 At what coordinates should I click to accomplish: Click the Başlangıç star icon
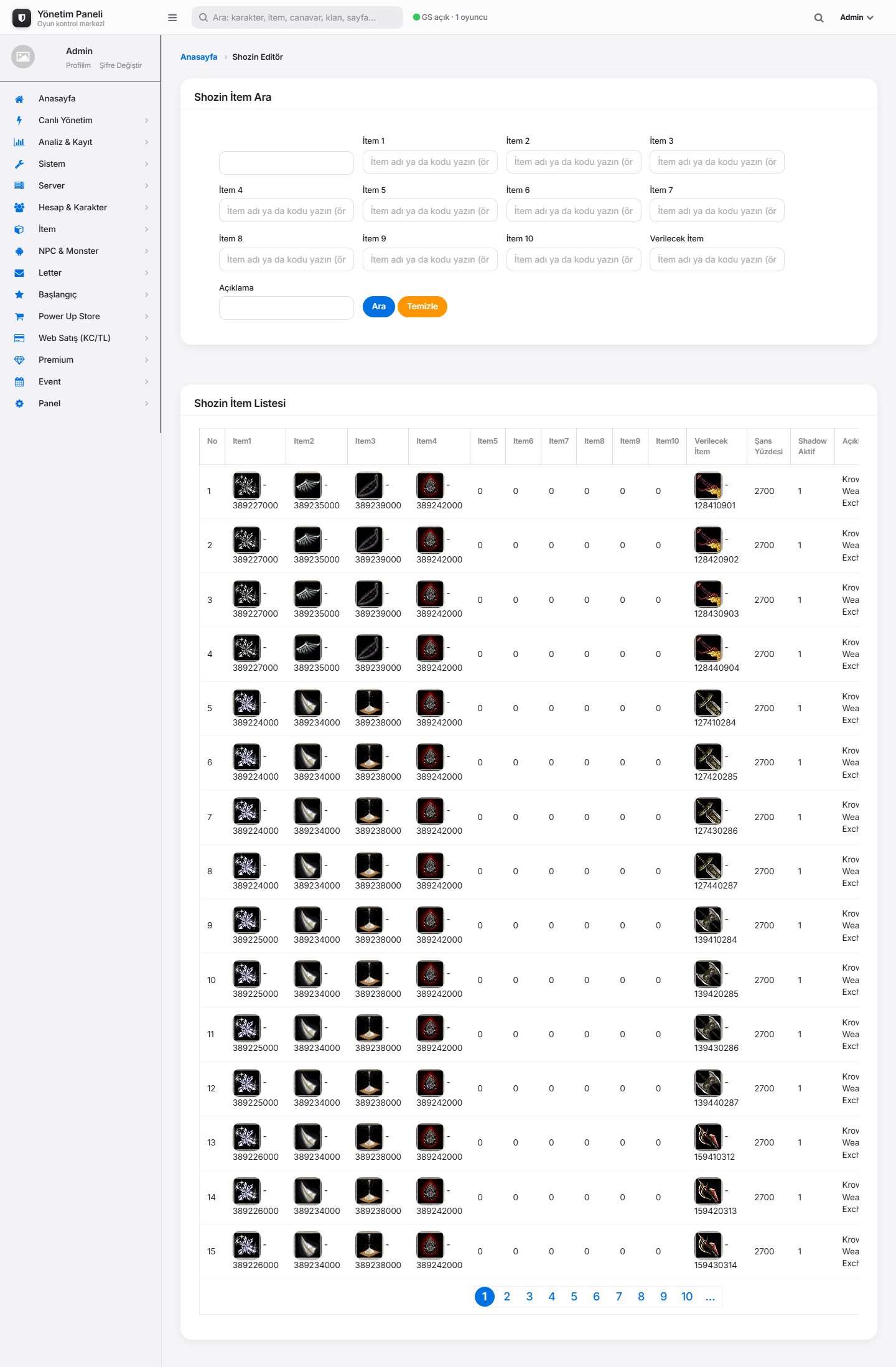tap(19, 295)
